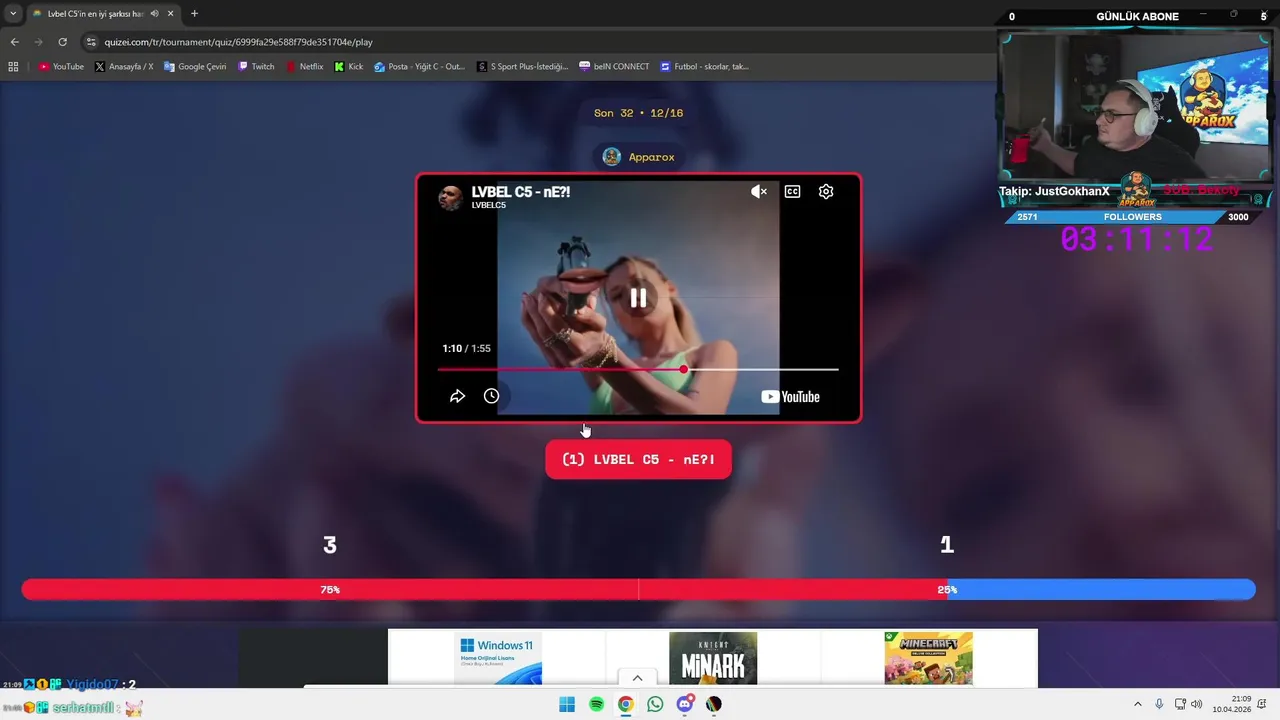The width and height of the screenshot is (1280, 720).
Task: Open Discord from the taskbar
Action: pos(684,704)
